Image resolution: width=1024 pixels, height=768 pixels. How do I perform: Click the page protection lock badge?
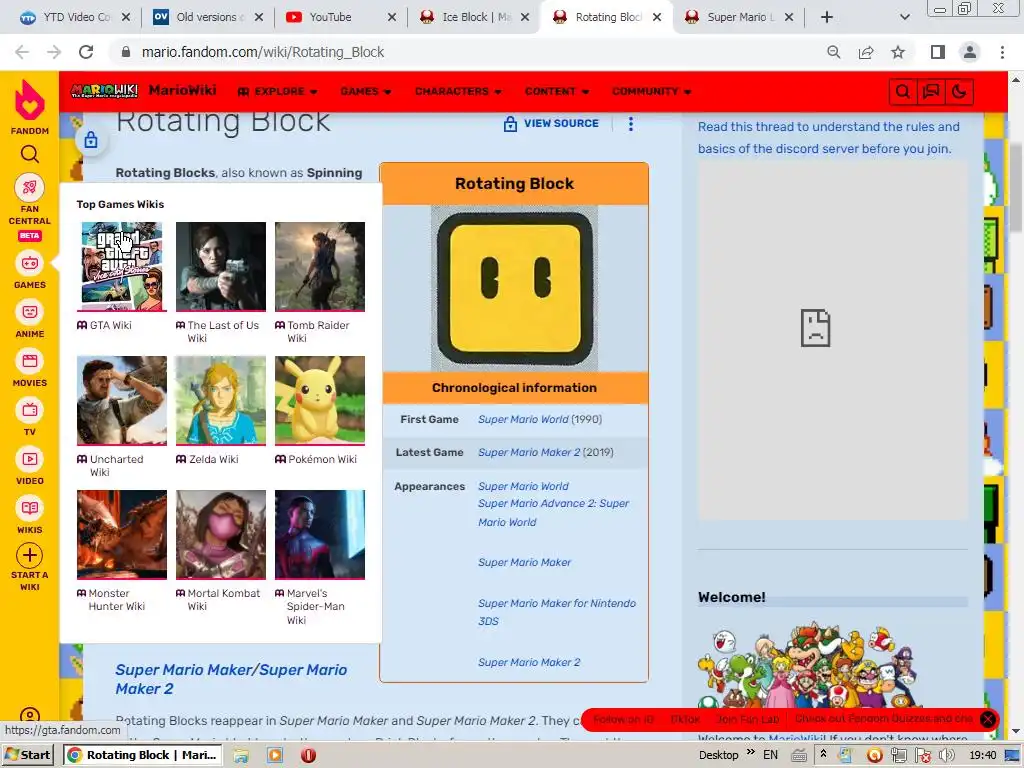(91, 139)
